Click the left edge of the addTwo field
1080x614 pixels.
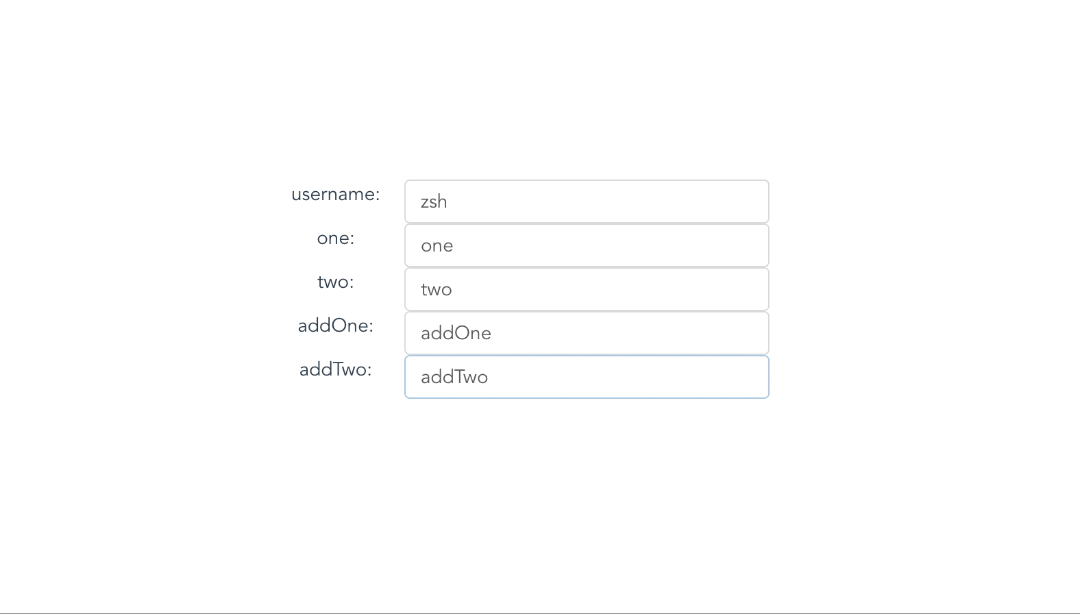pos(406,377)
